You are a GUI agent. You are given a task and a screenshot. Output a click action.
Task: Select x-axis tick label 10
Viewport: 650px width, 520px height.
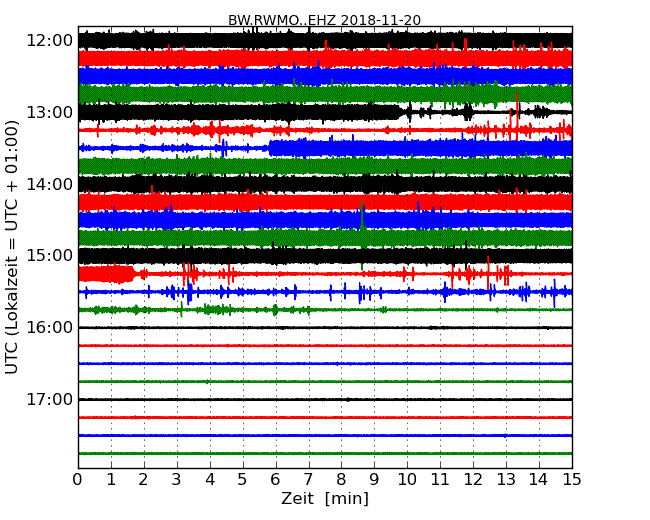407,480
